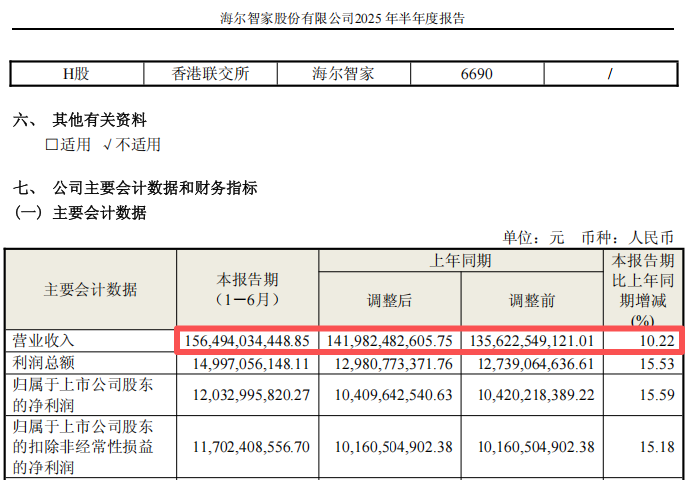Select the 本报告期比上年同期增减(%) header
The width and height of the screenshot is (690, 480).
(x=643, y=289)
